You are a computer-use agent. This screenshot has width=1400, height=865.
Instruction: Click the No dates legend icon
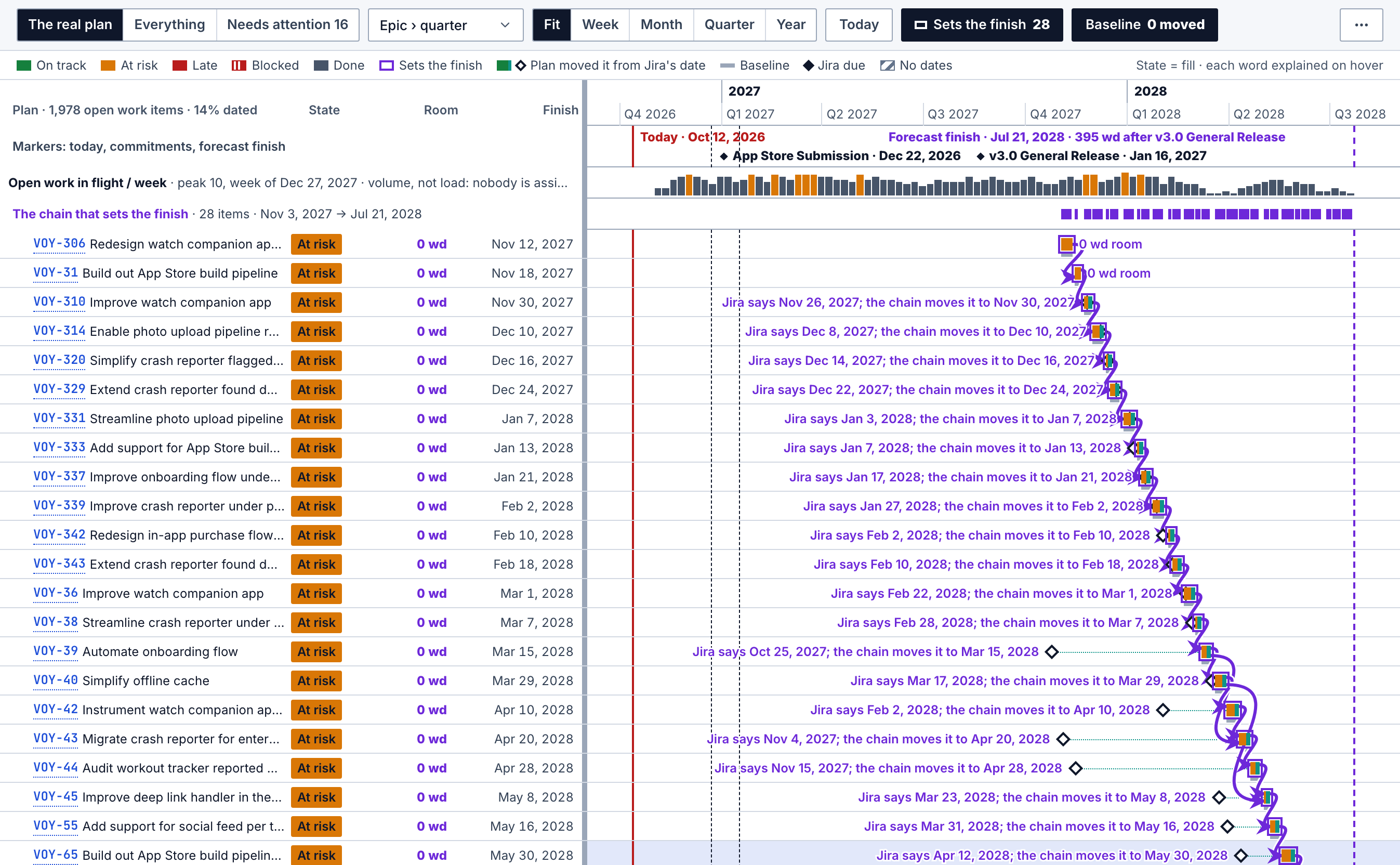click(887, 66)
